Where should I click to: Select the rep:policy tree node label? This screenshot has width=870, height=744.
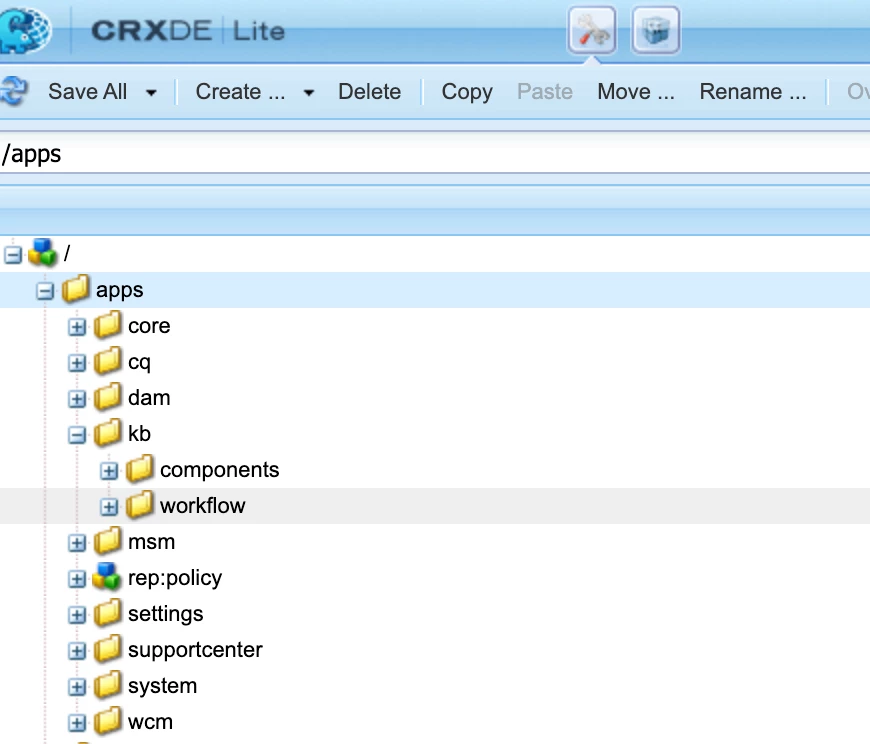point(175,579)
